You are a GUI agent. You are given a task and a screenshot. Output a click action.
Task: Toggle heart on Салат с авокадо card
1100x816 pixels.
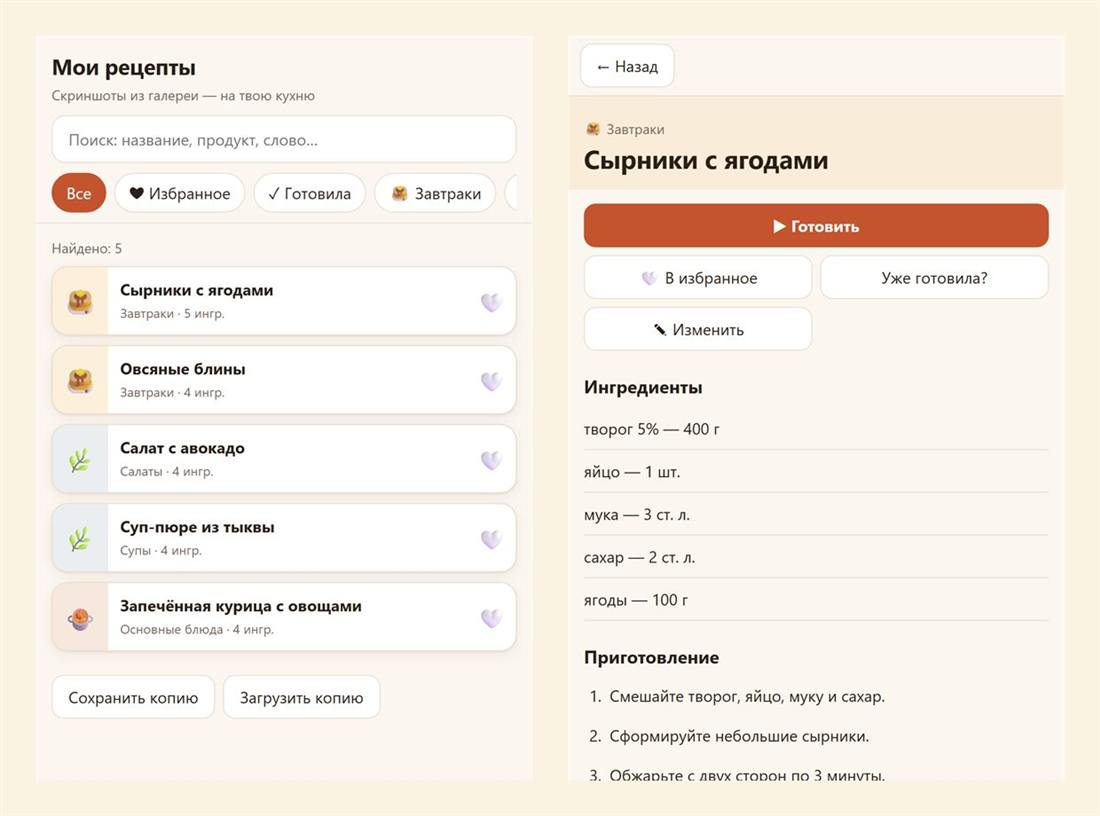[491, 460]
